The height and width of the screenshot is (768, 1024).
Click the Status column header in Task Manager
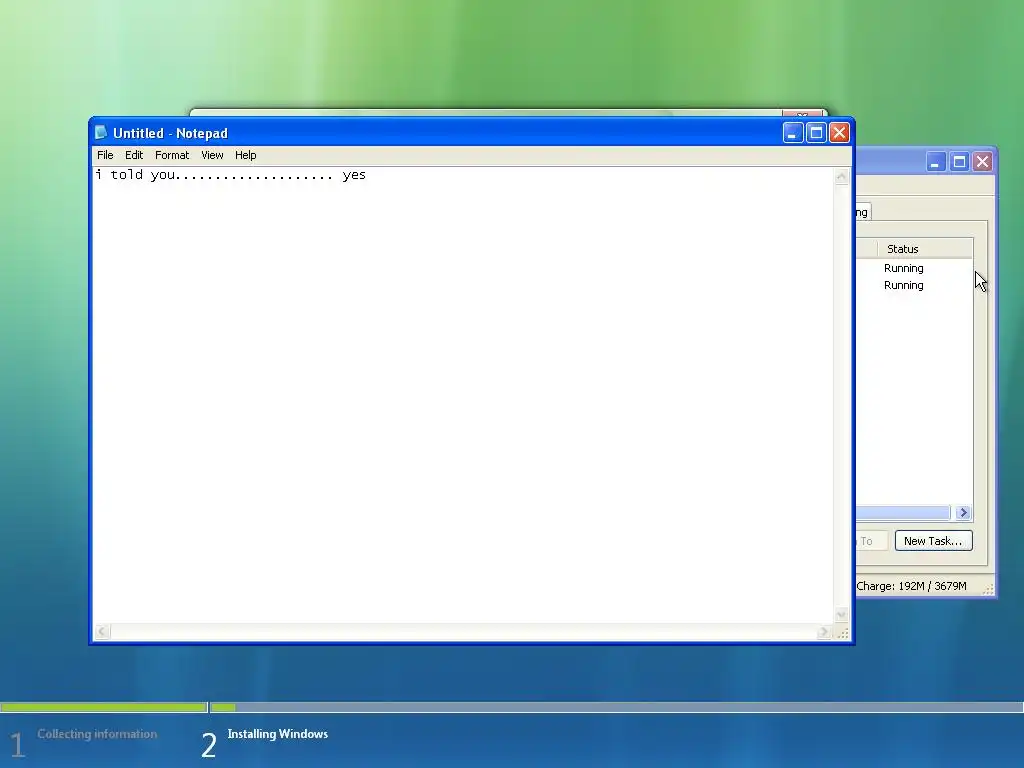point(925,249)
